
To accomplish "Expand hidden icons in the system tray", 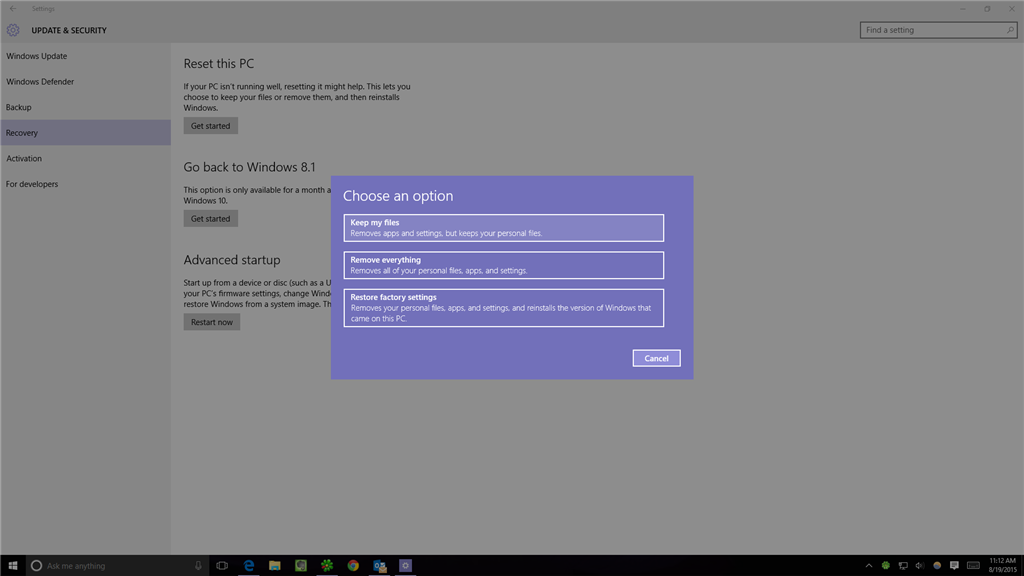I will tap(869, 565).
